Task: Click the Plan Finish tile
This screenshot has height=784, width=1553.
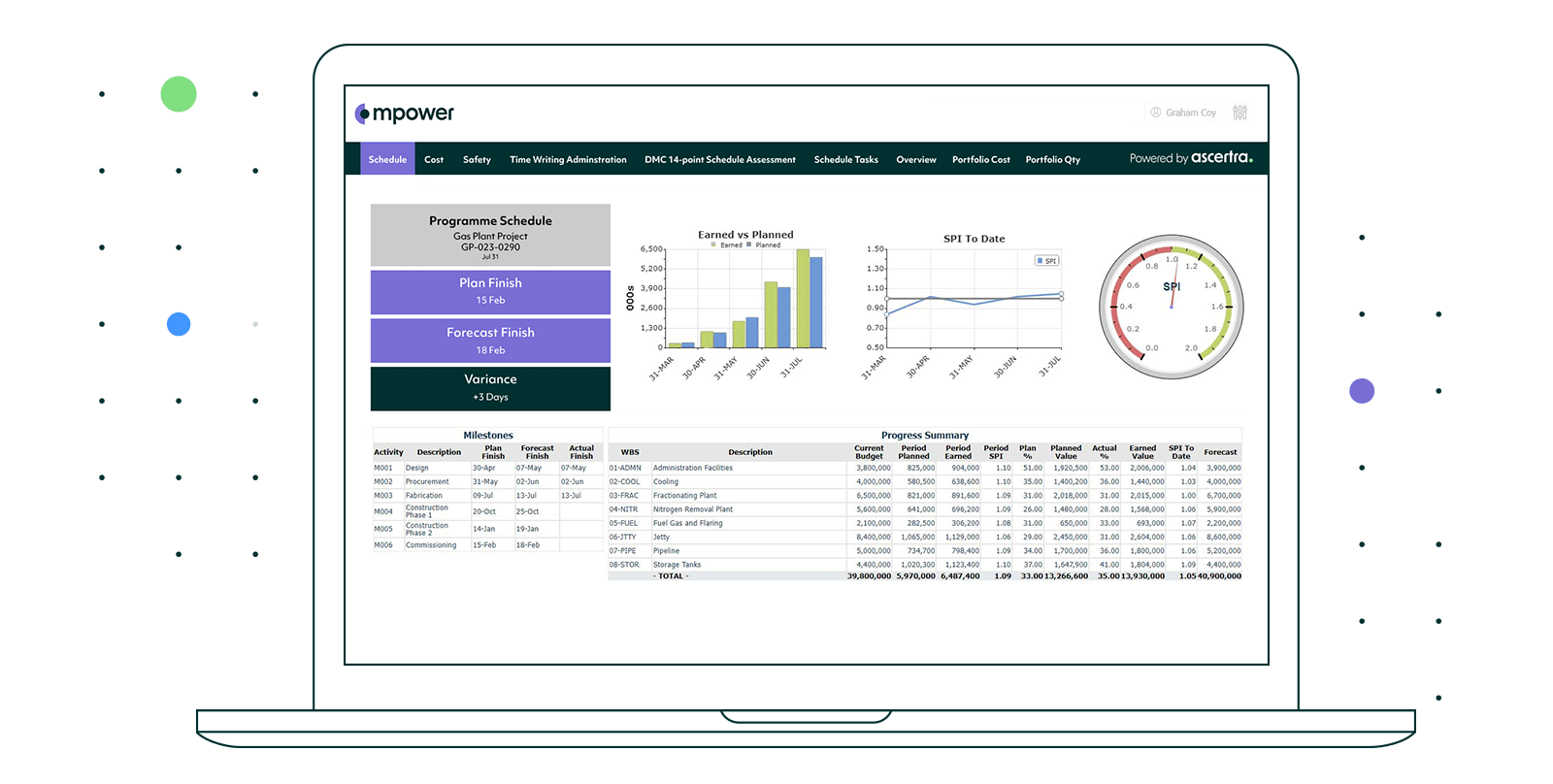Action: (x=490, y=291)
